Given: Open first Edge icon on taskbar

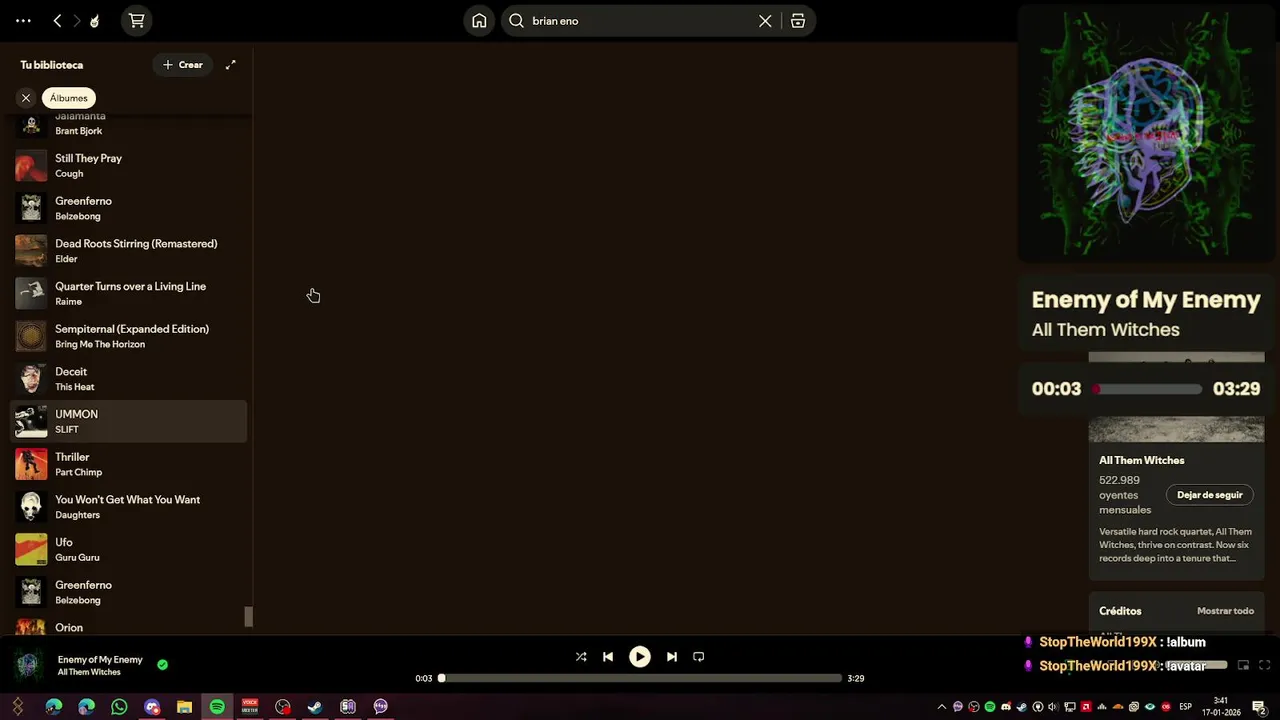Looking at the screenshot, I should (54, 707).
